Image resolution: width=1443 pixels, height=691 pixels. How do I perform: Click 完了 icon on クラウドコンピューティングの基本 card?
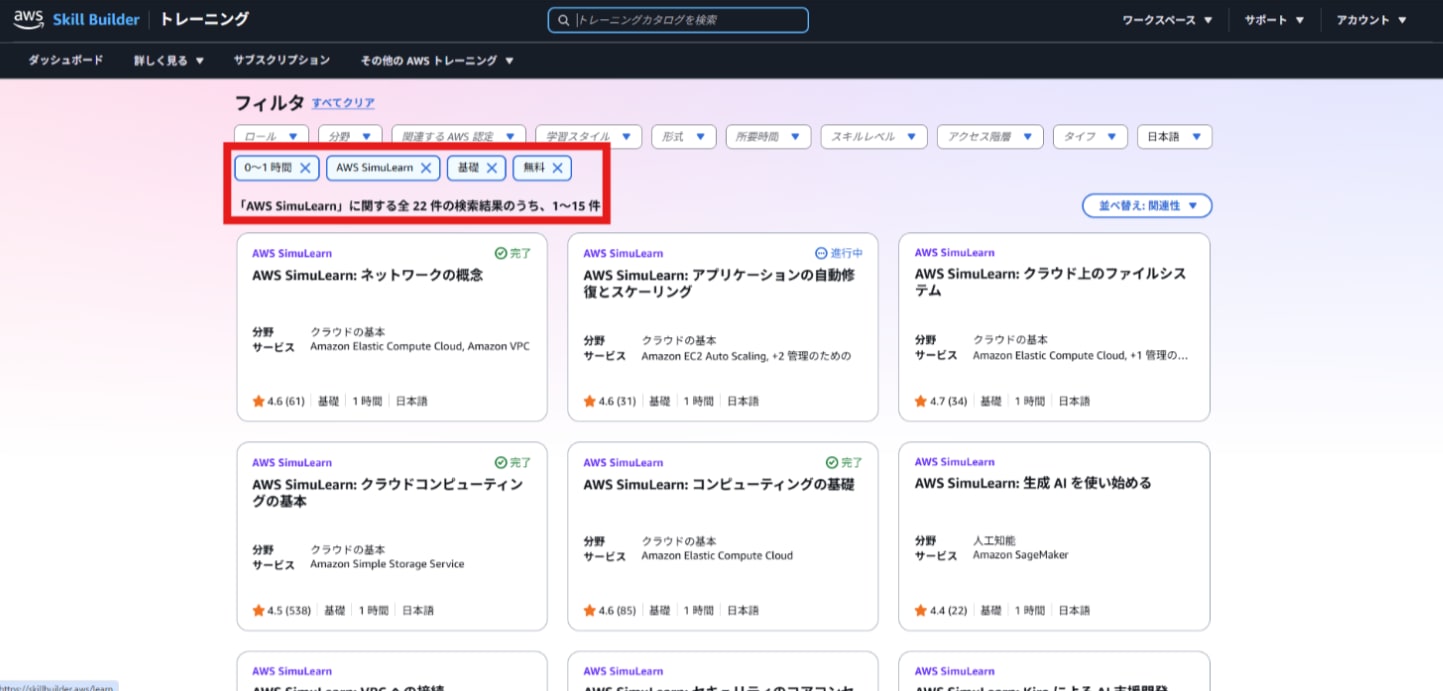(x=501, y=462)
